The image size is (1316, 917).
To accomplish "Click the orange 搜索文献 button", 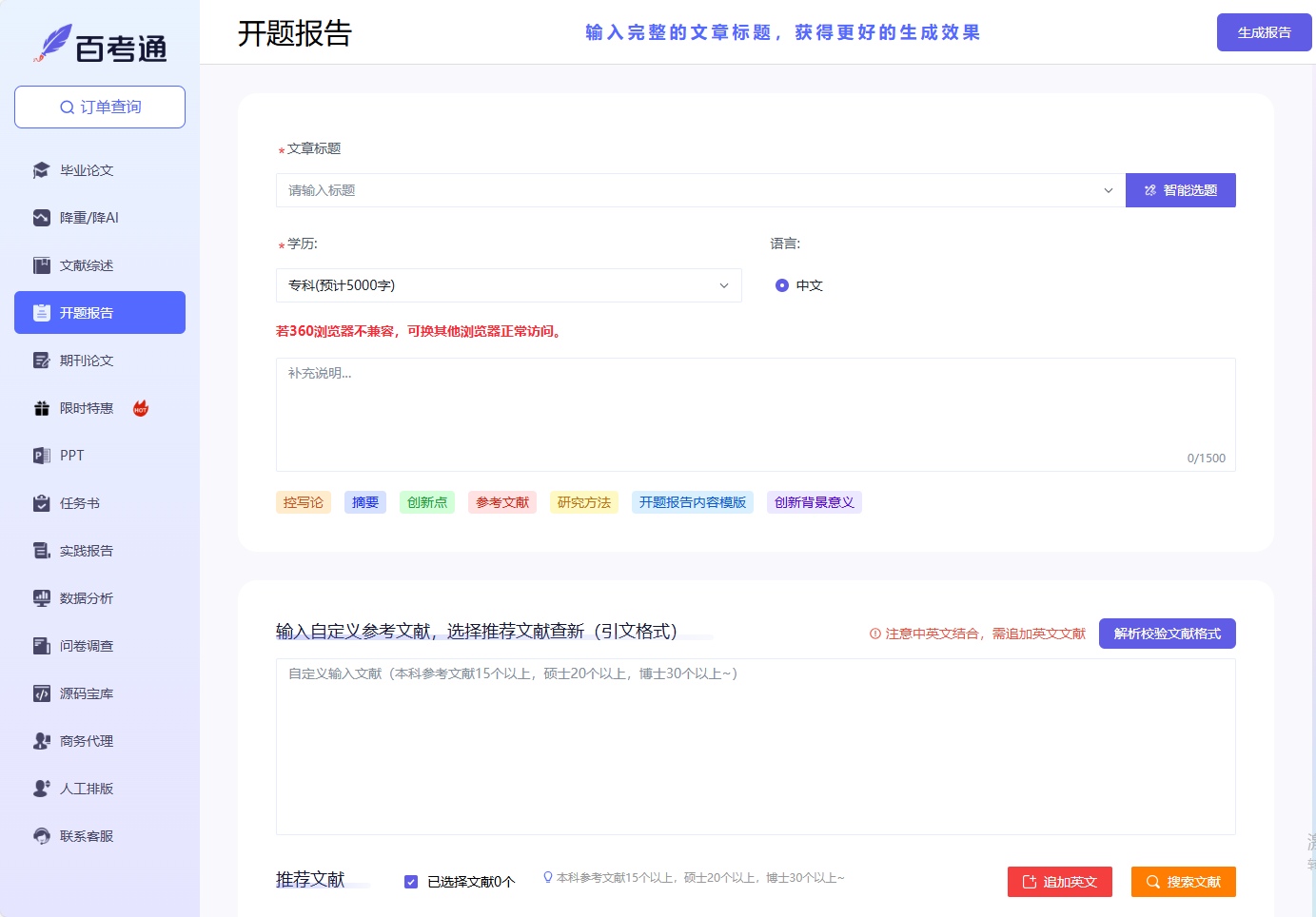I will [1183, 882].
